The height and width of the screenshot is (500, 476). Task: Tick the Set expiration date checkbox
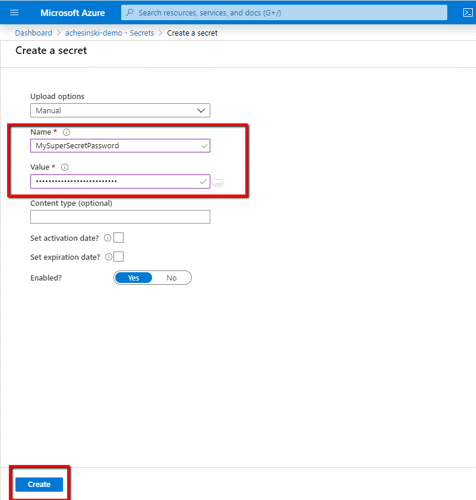pyautogui.click(x=119, y=257)
